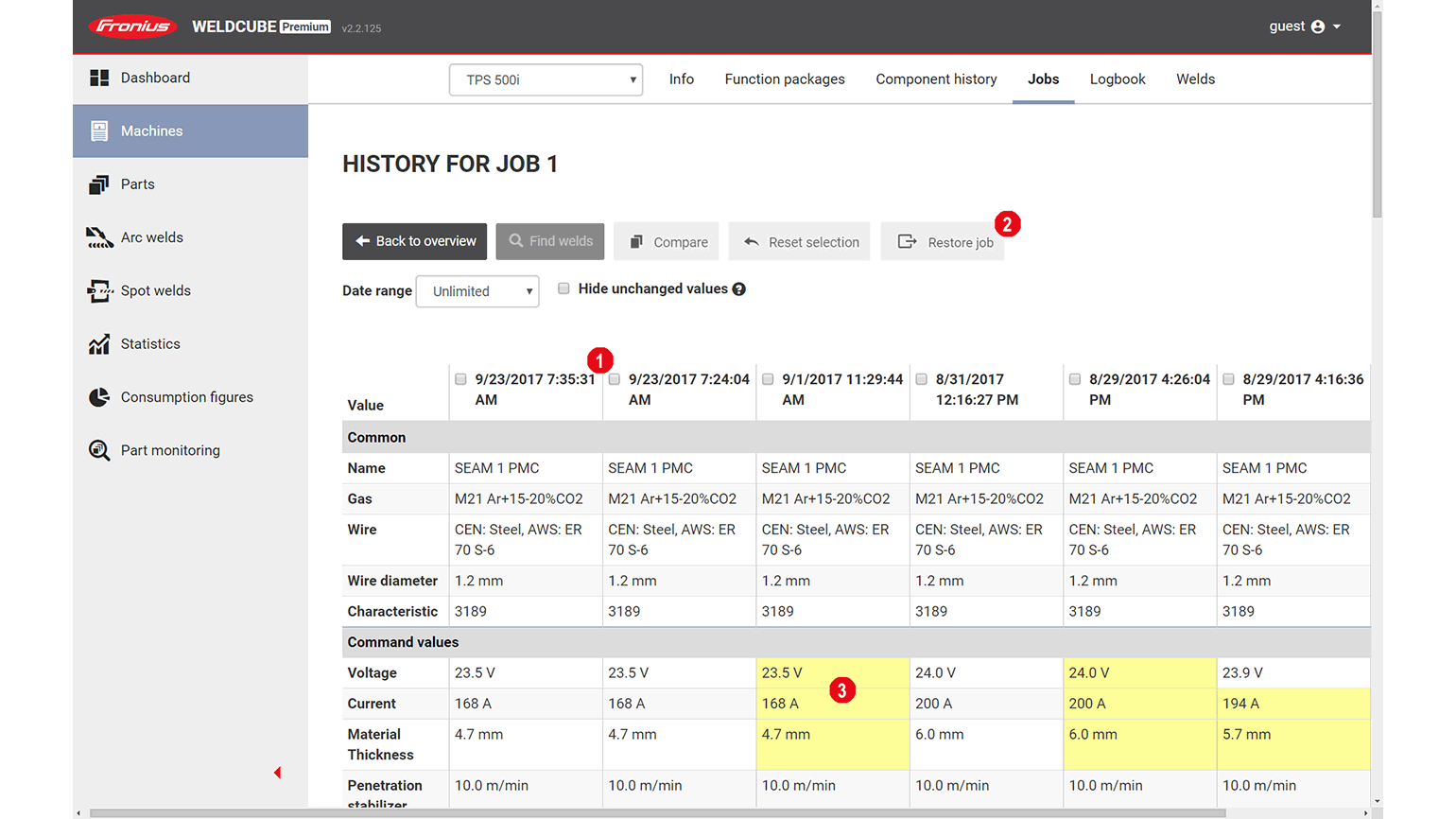The height and width of the screenshot is (819, 1456).
Task: Click the Dashboard icon in the sidebar
Action: [98, 78]
